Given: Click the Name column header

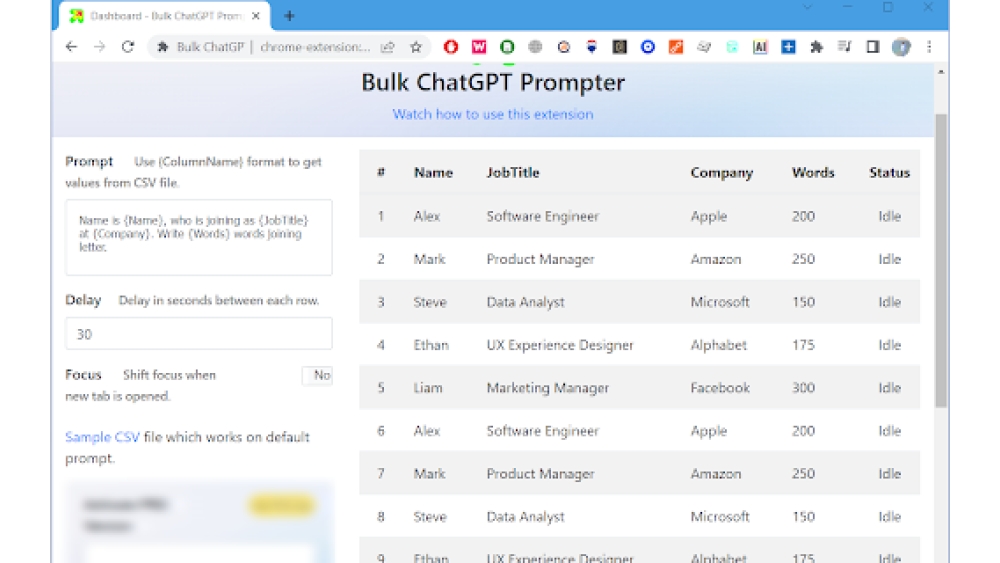Looking at the screenshot, I should pyautogui.click(x=433, y=172).
